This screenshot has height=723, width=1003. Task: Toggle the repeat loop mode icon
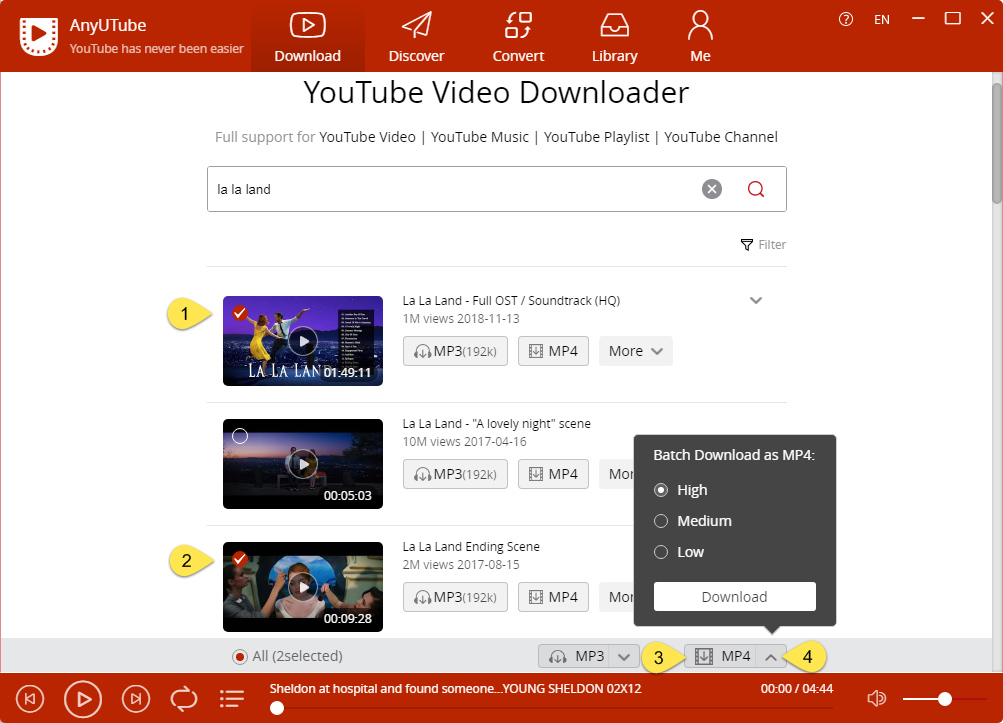click(x=184, y=699)
